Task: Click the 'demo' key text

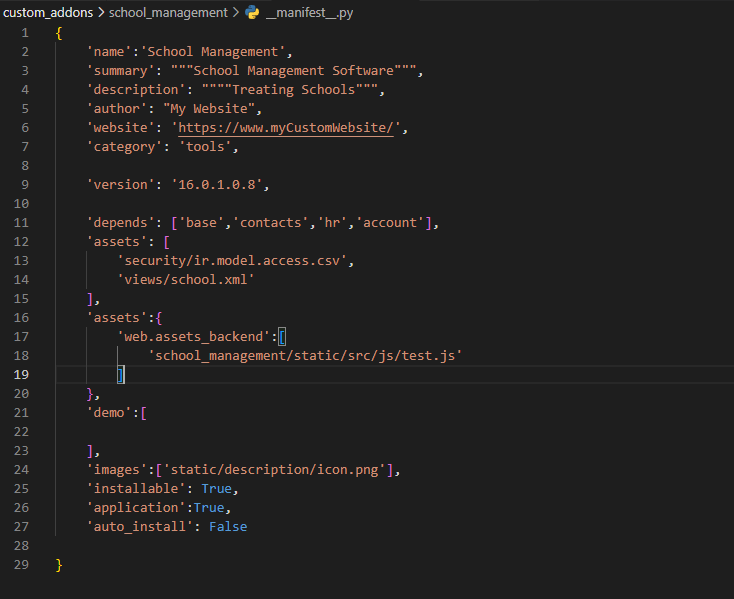Action: [109, 412]
